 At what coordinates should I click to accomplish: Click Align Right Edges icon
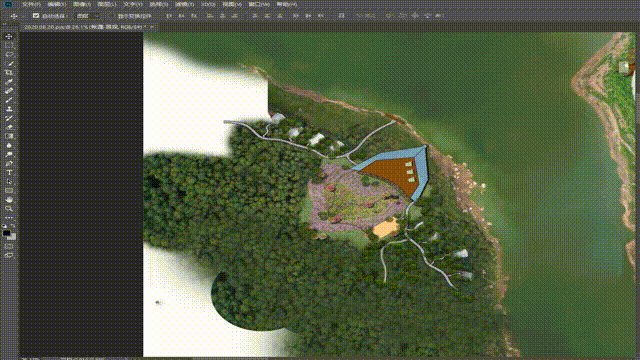click(235, 16)
